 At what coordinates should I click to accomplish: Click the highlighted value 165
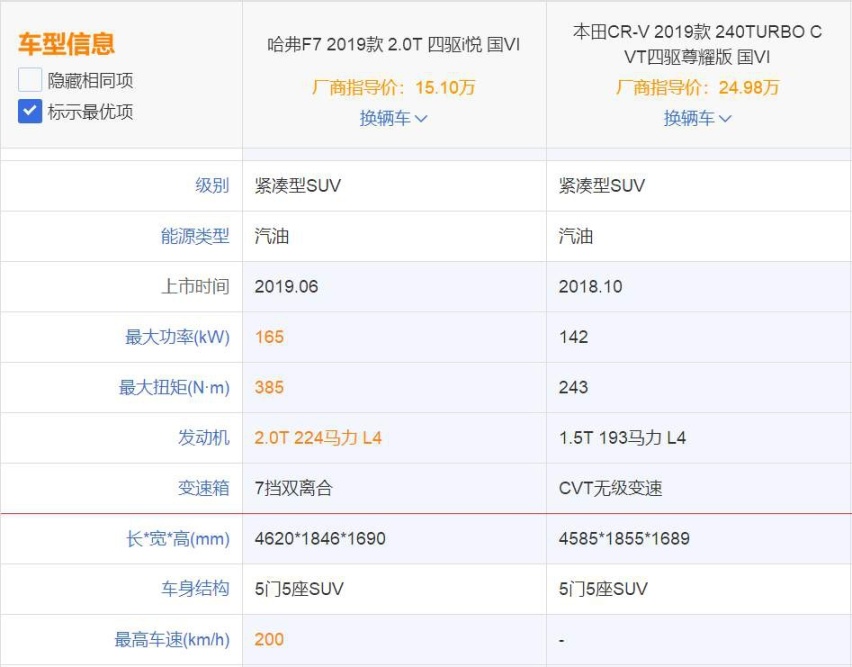tap(270, 337)
